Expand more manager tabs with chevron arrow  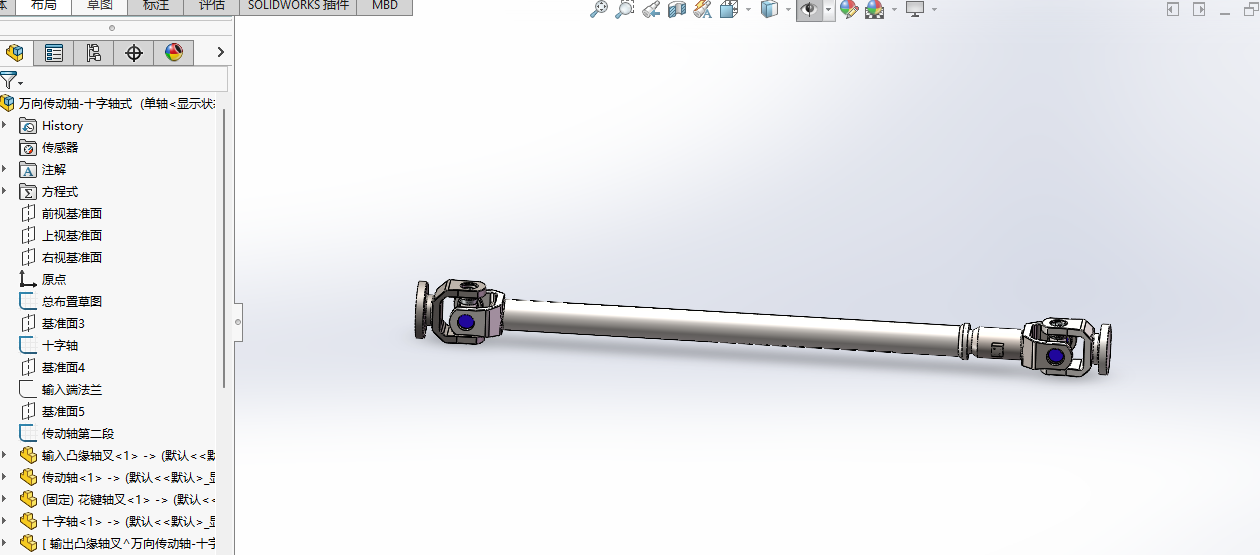click(x=220, y=53)
